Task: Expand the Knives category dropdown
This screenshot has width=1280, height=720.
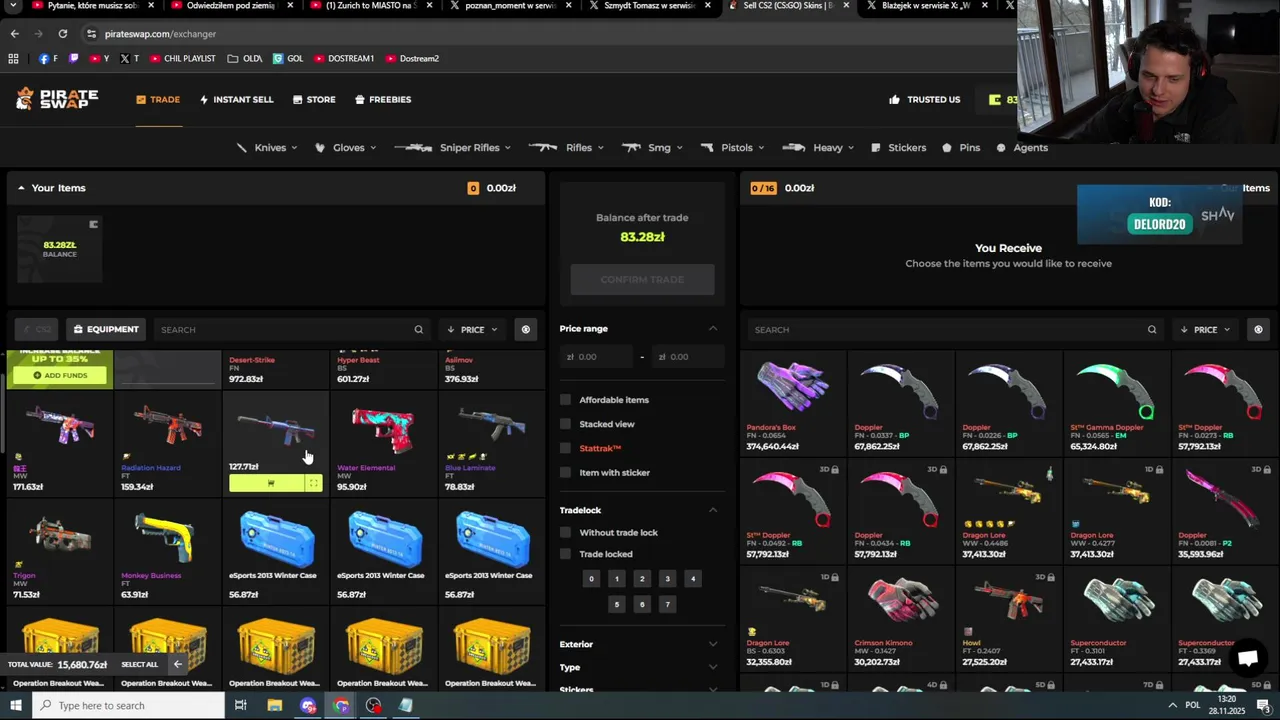Action: click(267, 148)
